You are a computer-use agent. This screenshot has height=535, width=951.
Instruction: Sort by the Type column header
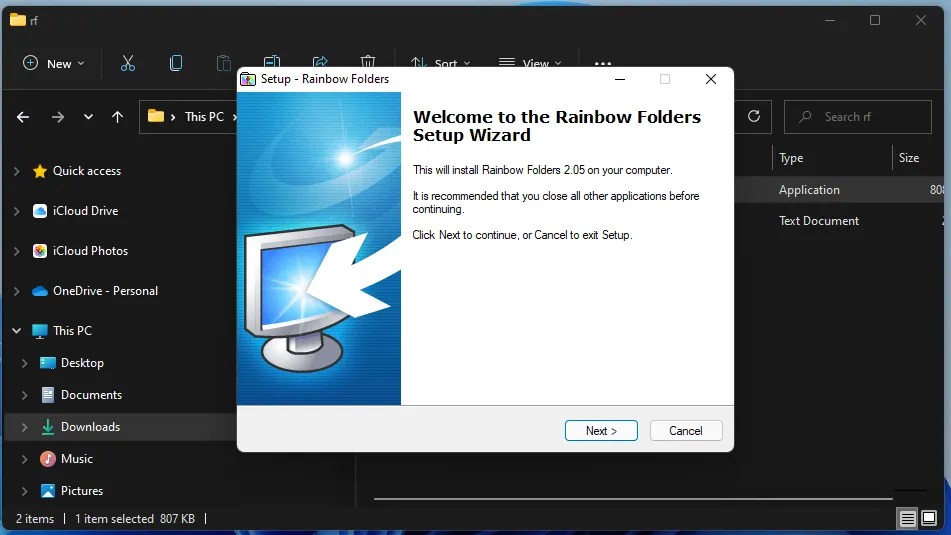coord(791,158)
